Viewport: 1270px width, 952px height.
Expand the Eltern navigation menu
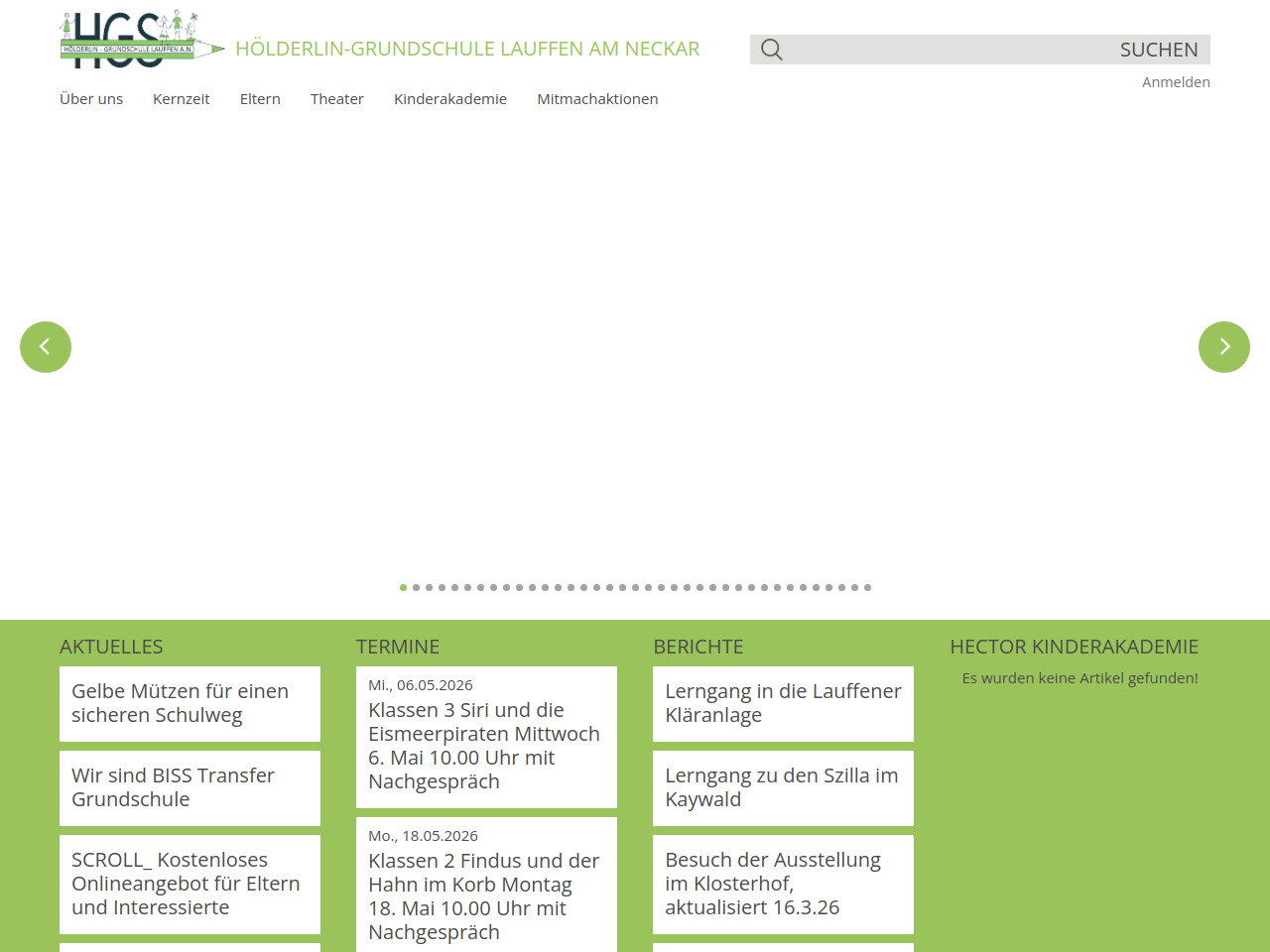pos(260,99)
